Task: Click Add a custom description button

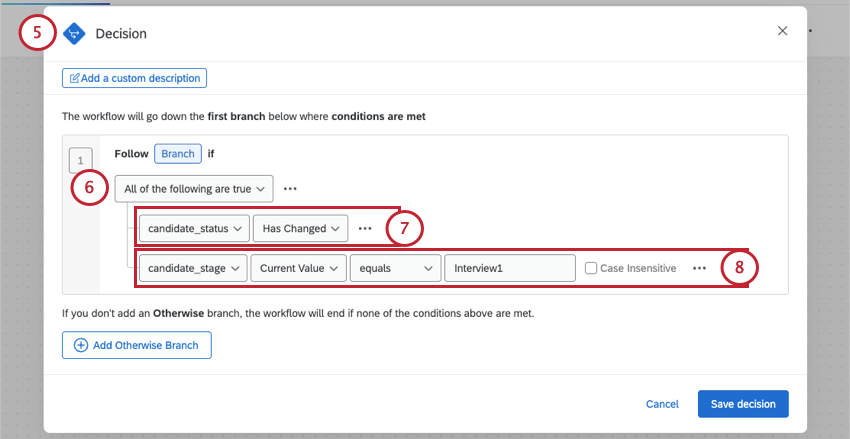Action: (x=134, y=78)
